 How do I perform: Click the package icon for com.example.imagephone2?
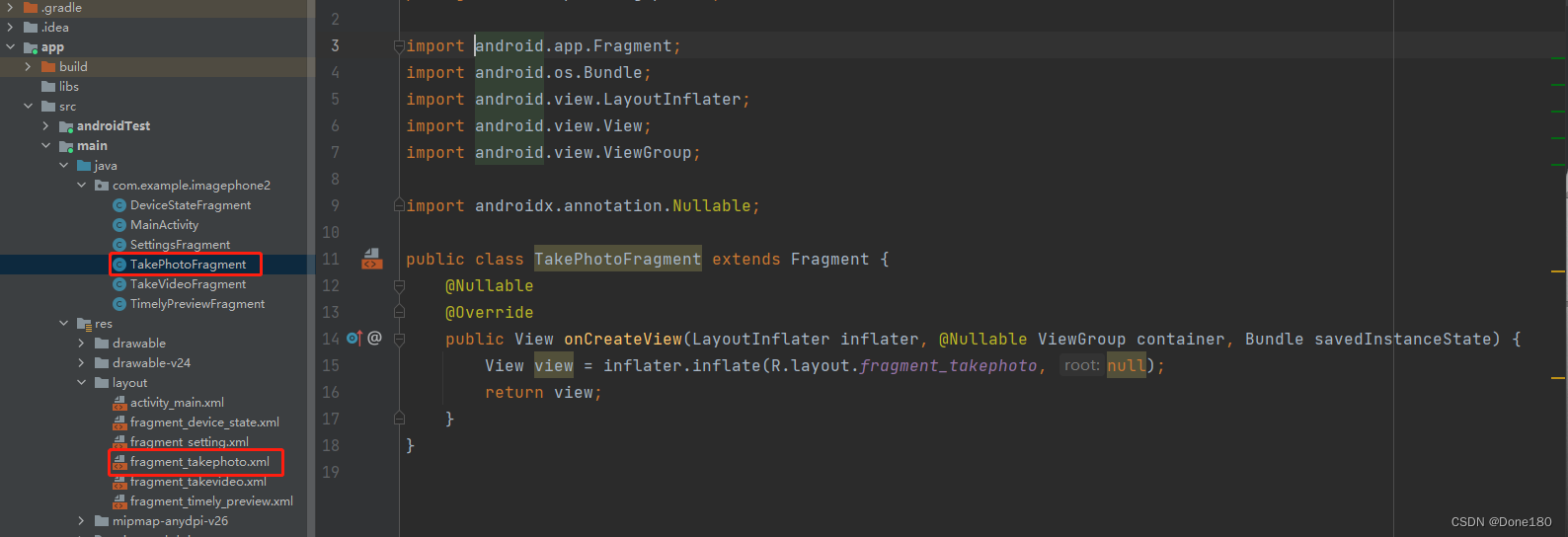pos(102,186)
